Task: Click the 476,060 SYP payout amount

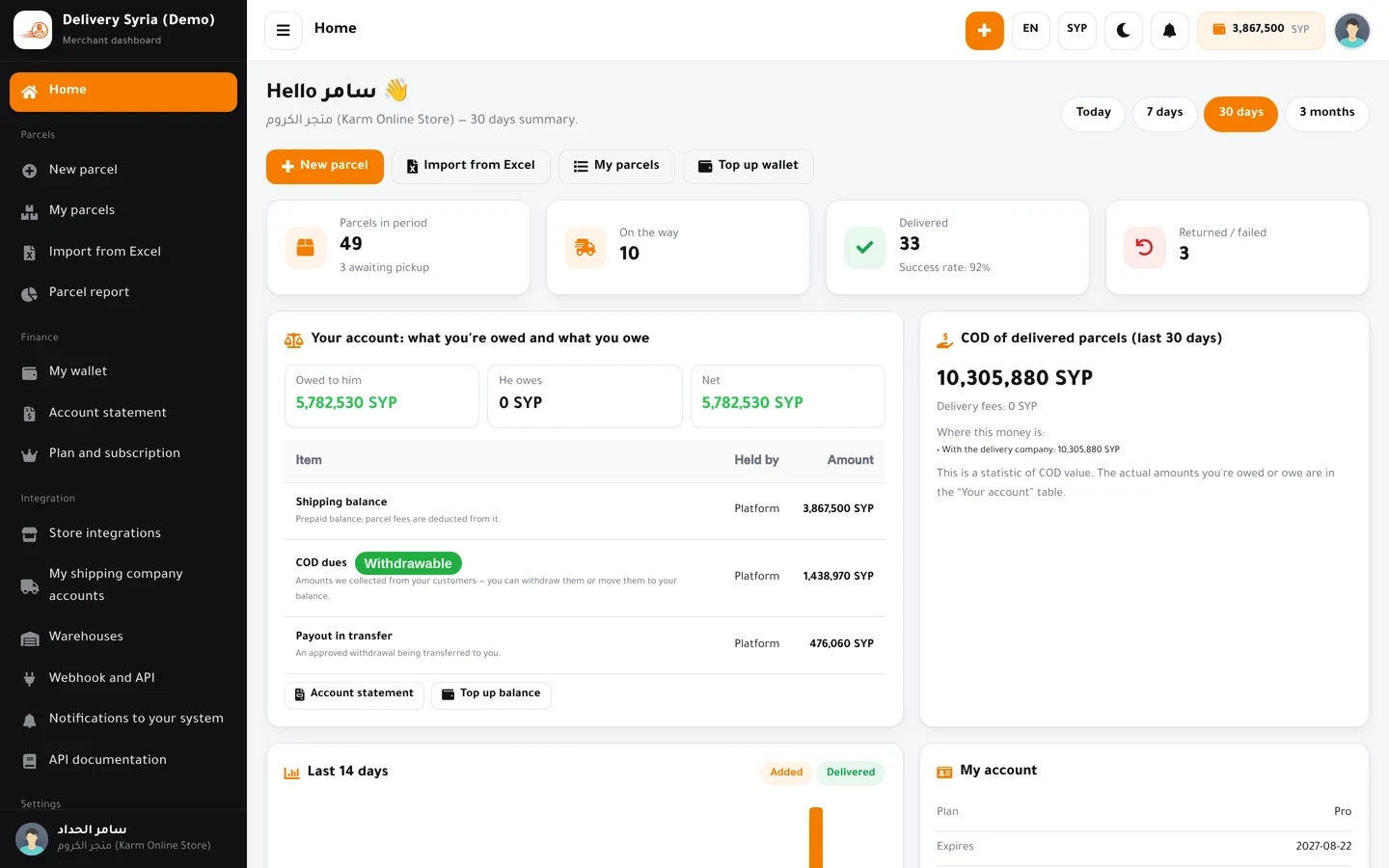Action: 841,644
